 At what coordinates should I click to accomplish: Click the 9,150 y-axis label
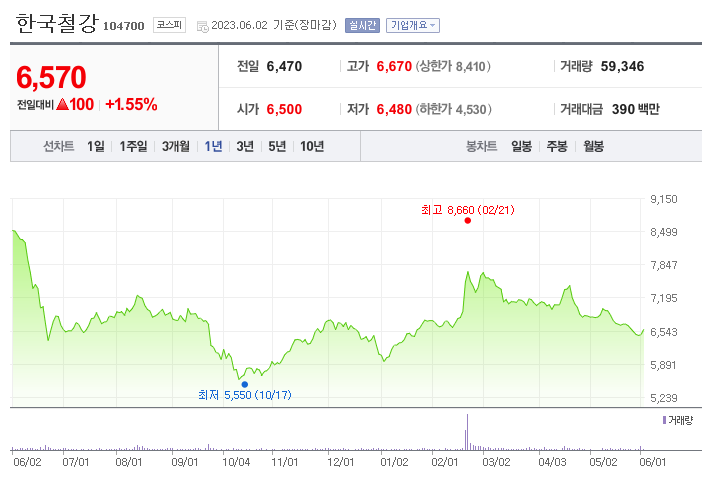pos(663,199)
